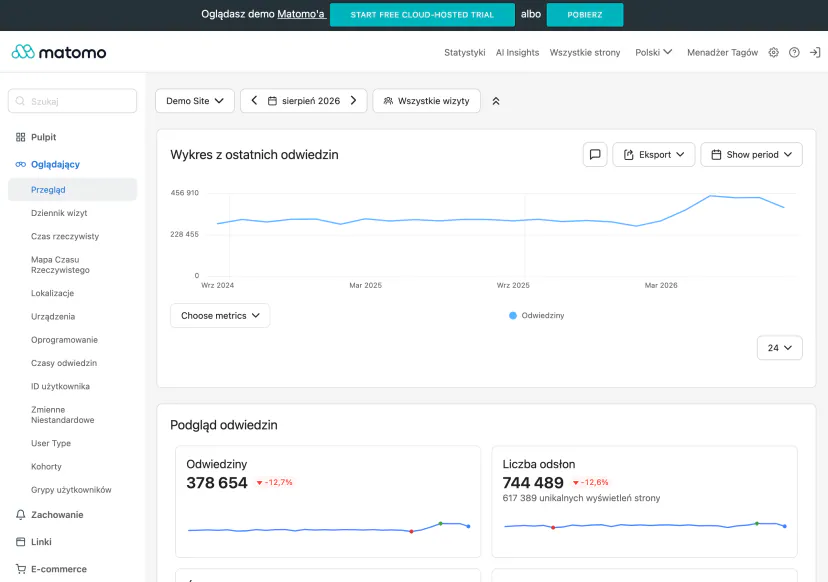The width and height of the screenshot is (828, 582).
Task: Click the Podgląd odwiedzin heading
Action: (x=223, y=425)
